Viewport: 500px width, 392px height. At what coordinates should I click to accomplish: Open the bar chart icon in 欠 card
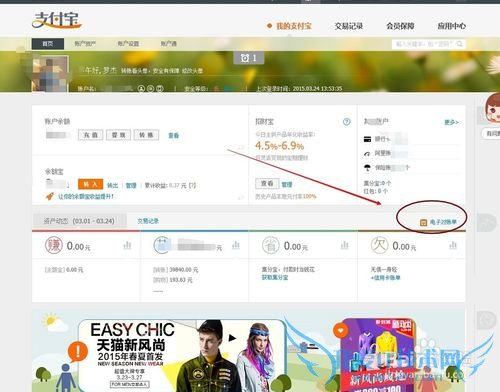453,246
